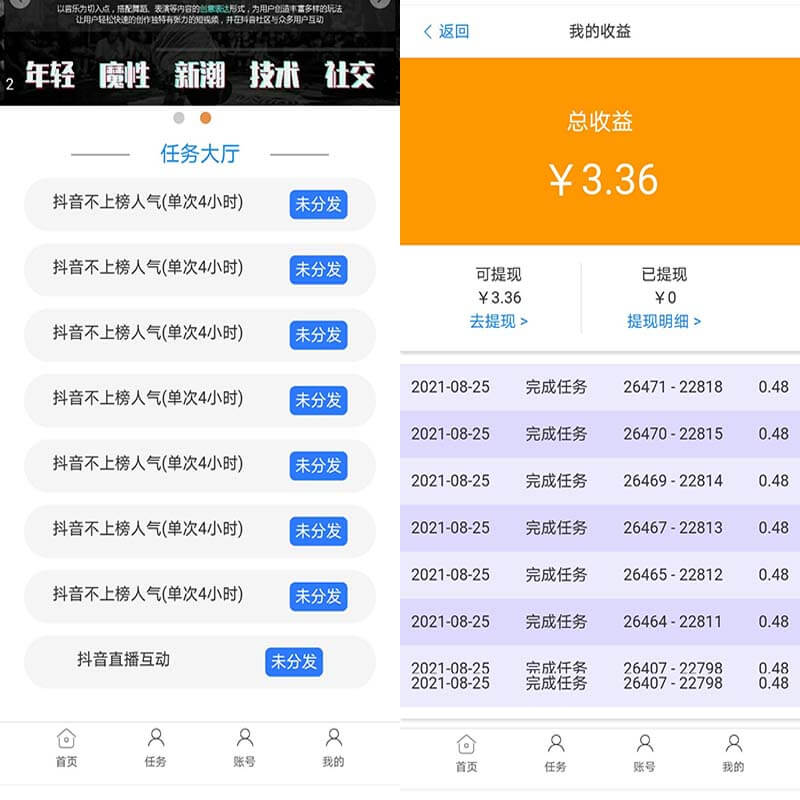Select the orange carousel dot under the banner

206,118
